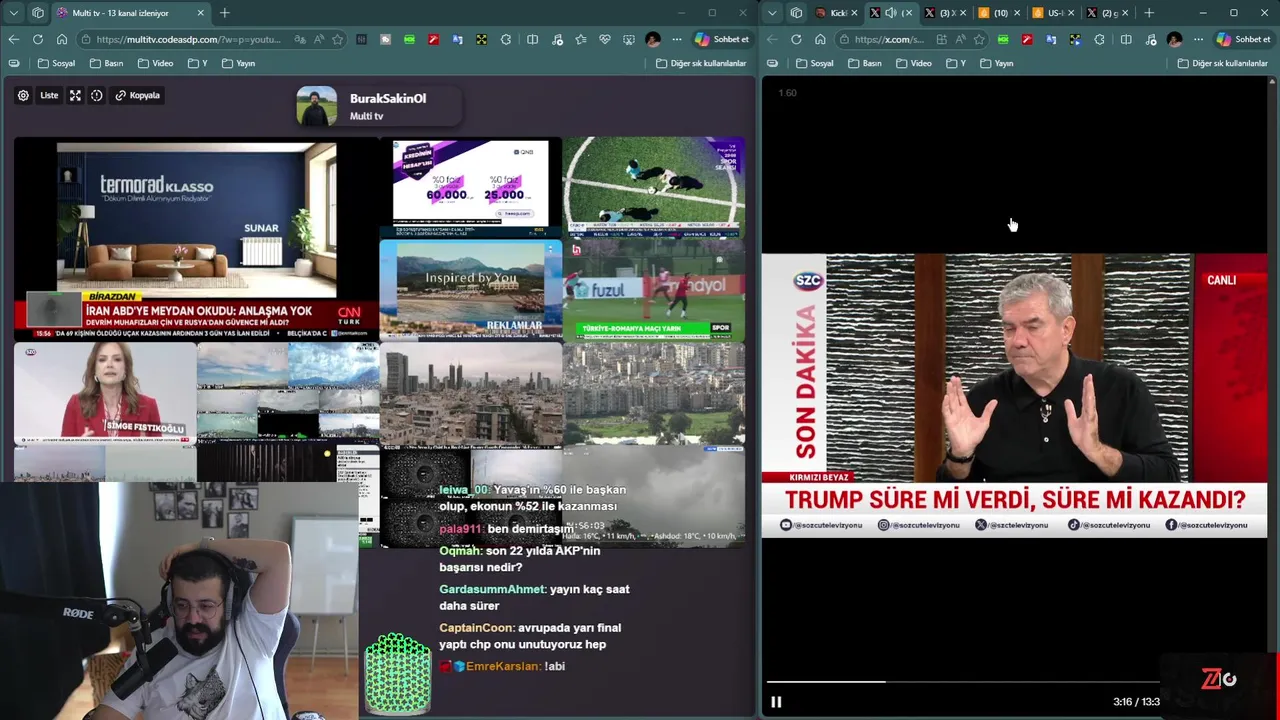Mute the playing X tab via speaker icon
1280x720 pixels.
[891, 13]
